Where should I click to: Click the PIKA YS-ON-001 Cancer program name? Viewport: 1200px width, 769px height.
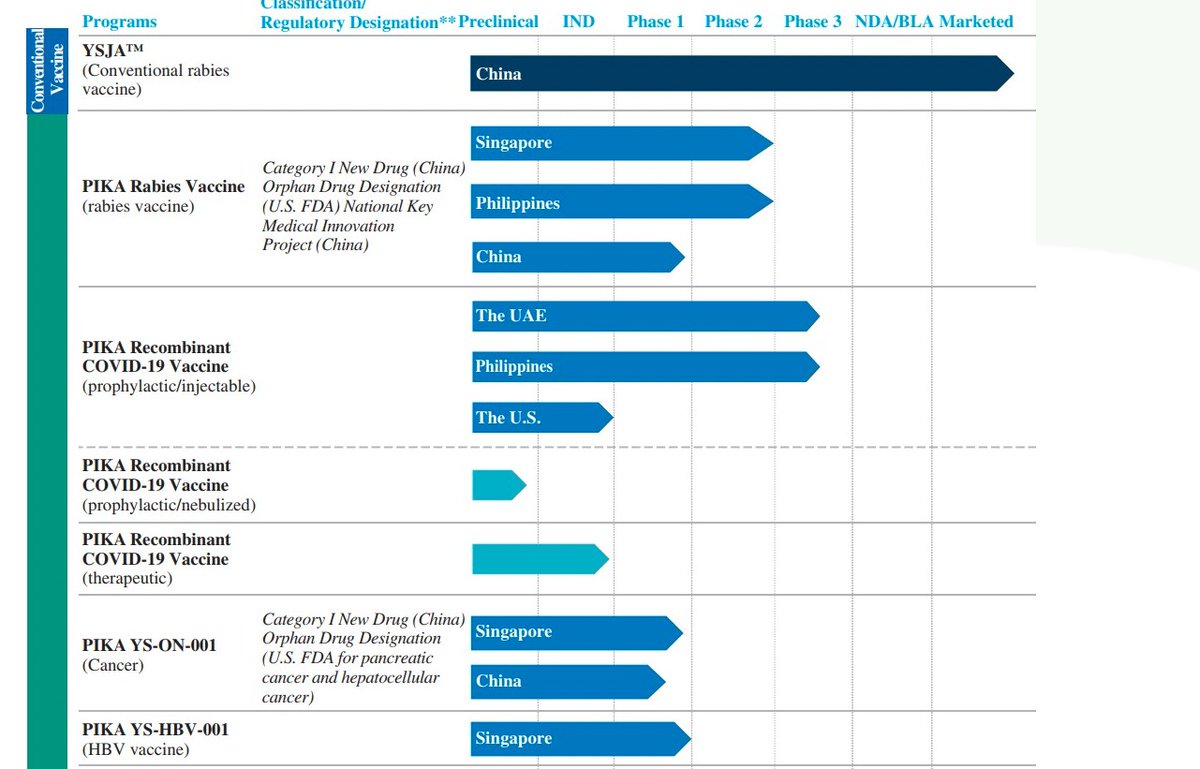tap(149, 654)
